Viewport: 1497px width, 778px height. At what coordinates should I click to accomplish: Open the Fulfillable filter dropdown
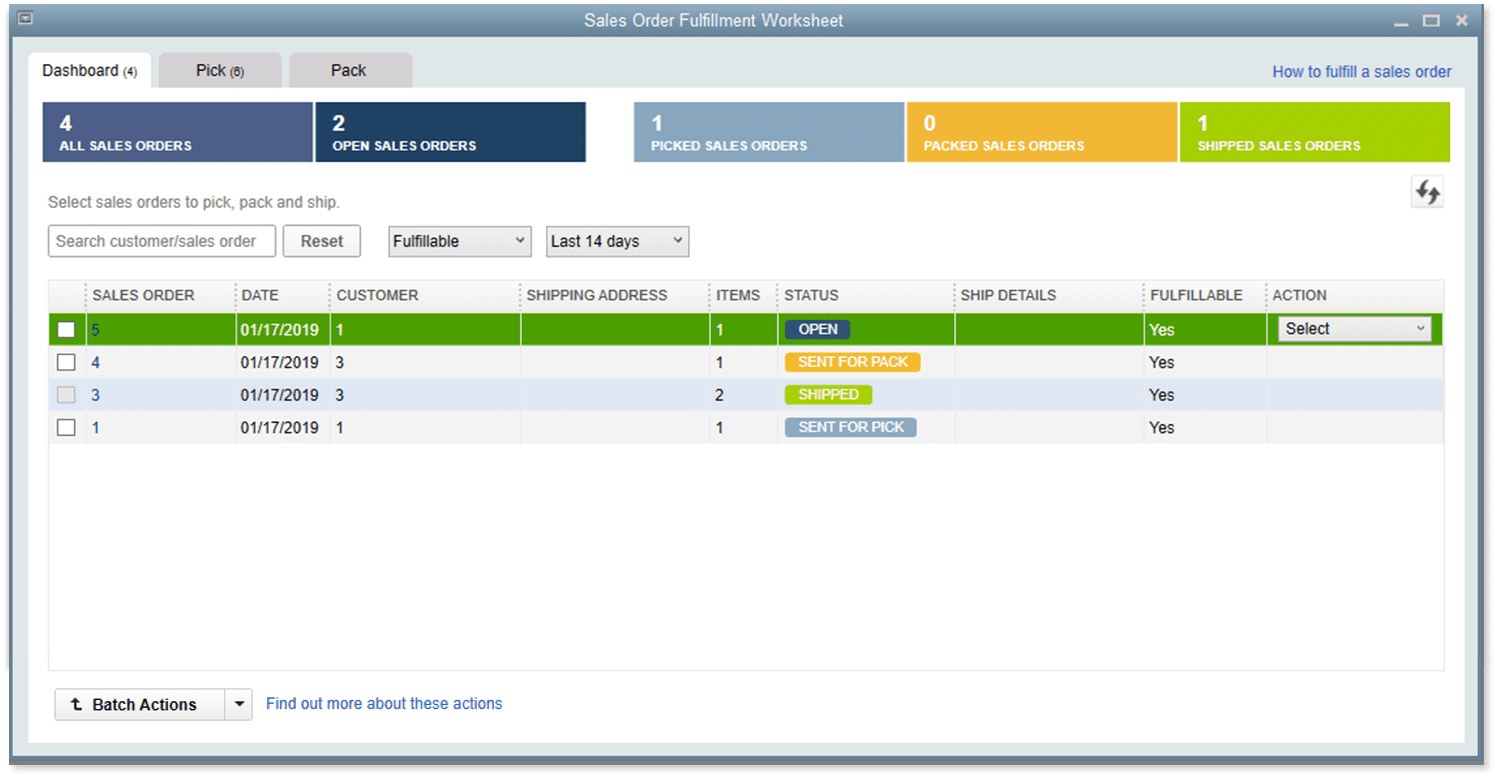coord(459,241)
